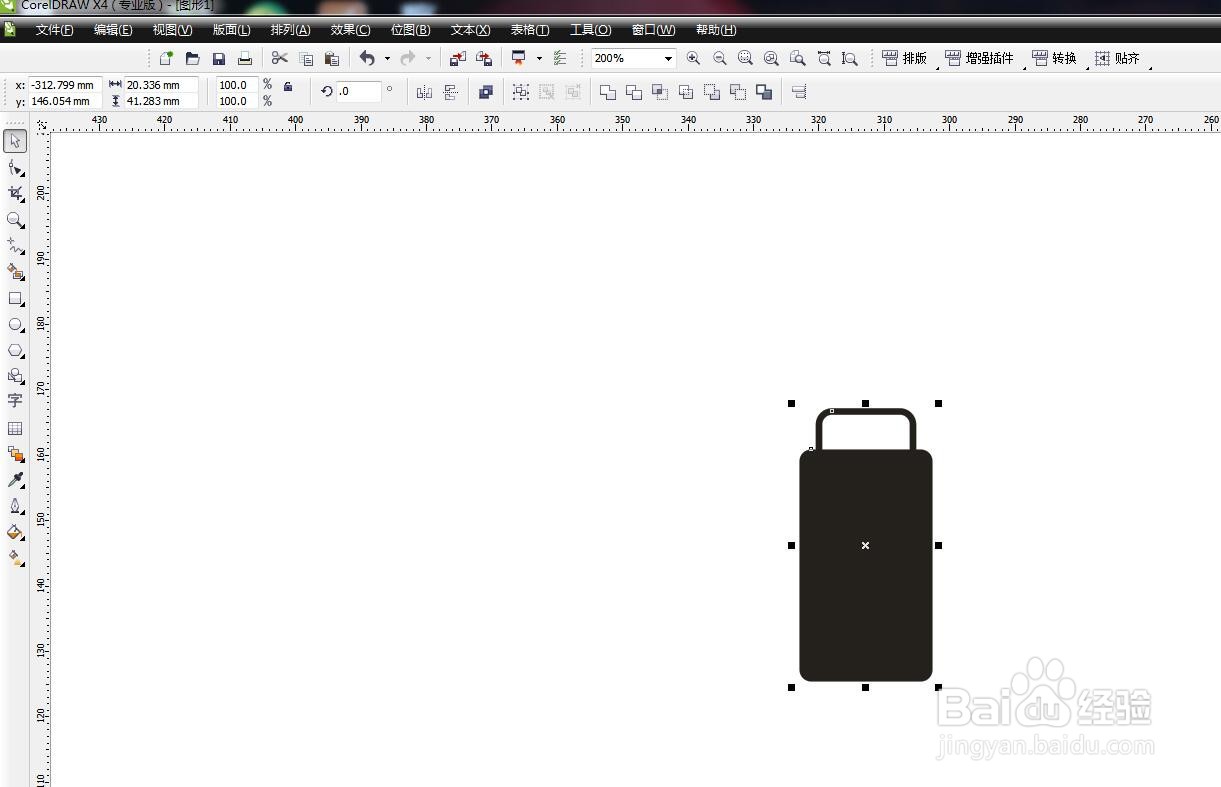Save the document with floppy icon
The image size is (1221, 787).
pos(218,58)
